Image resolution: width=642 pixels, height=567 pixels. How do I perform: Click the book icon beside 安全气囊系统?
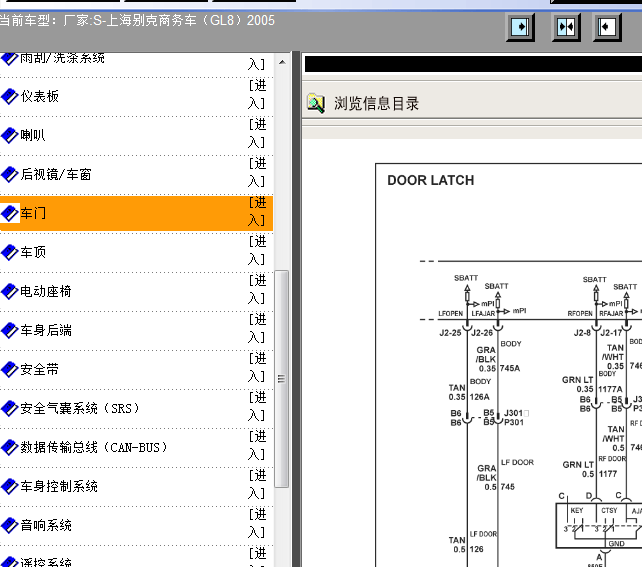tap(10, 408)
